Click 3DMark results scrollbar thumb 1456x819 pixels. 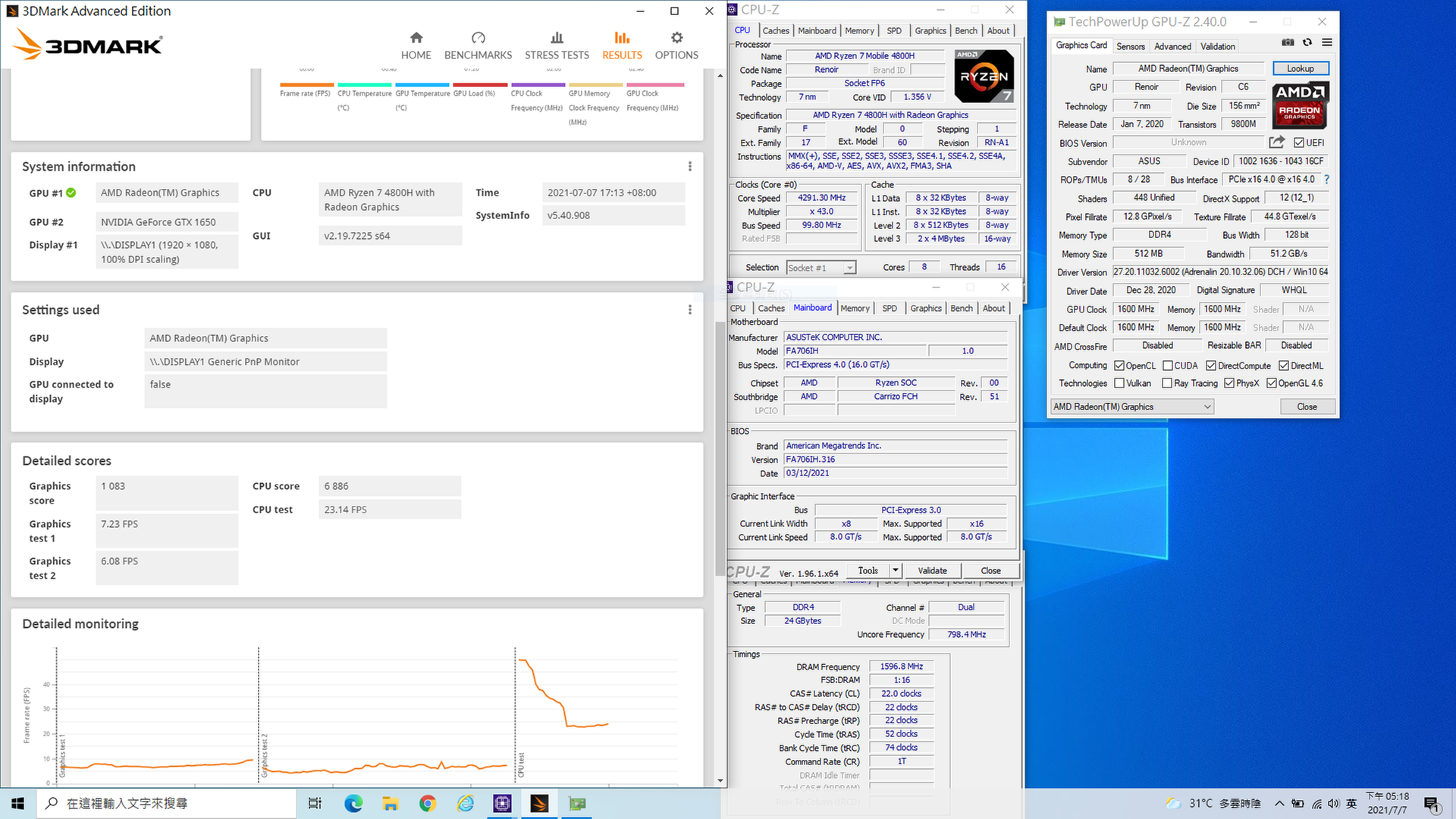(x=720, y=447)
